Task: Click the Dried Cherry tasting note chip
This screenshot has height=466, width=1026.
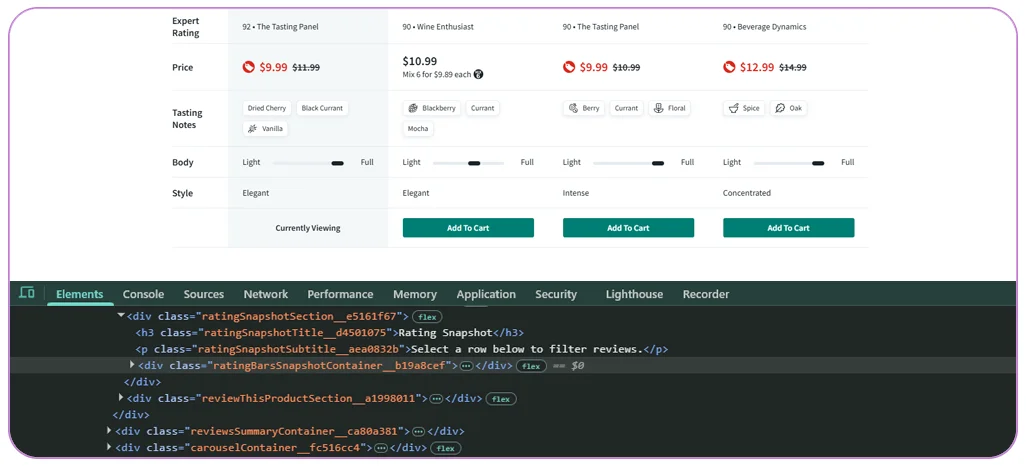Action: point(267,109)
